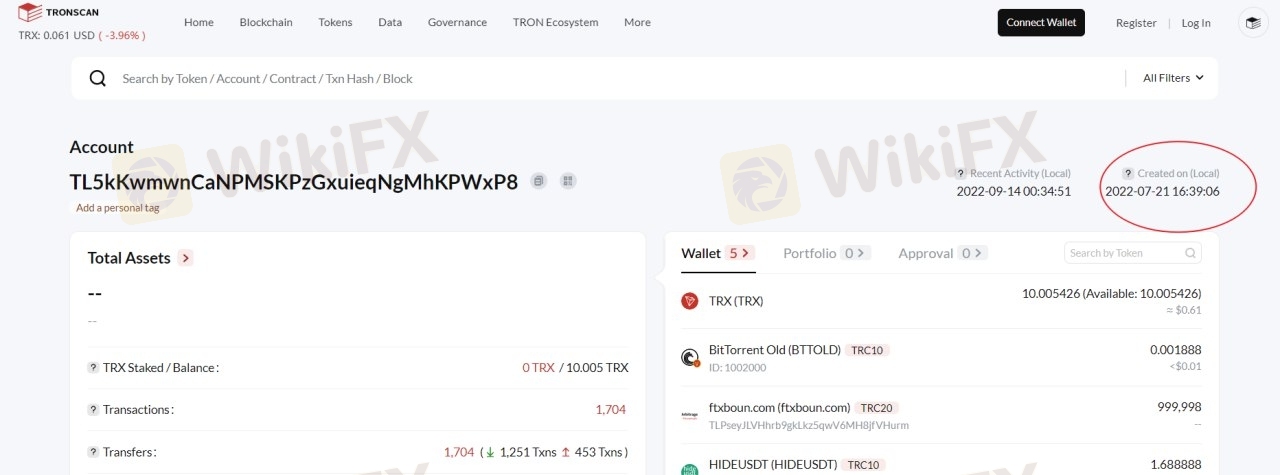This screenshot has height=475, width=1280.
Task: Click the help icon beside Recent Activity (Local)
Action: [961, 174]
